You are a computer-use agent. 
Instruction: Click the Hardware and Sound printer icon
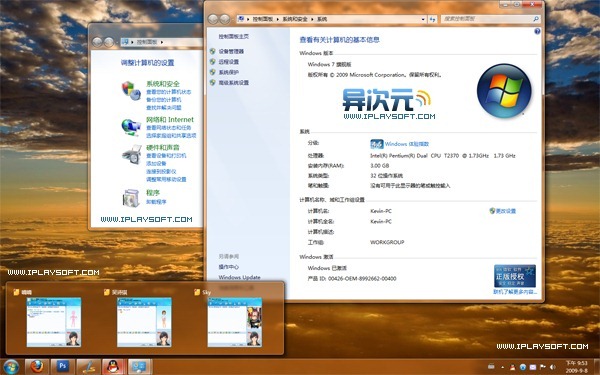pyautogui.click(x=132, y=155)
